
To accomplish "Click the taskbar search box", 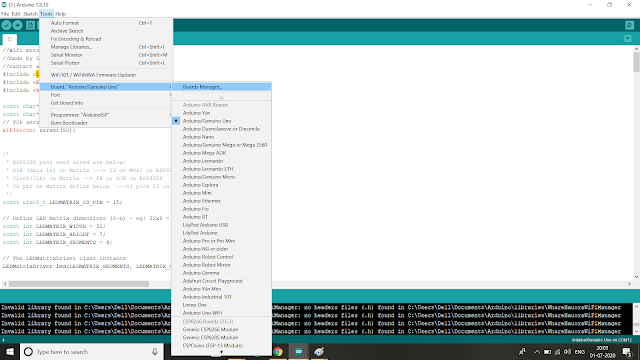I will pyautogui.click(x=92, y=352).
